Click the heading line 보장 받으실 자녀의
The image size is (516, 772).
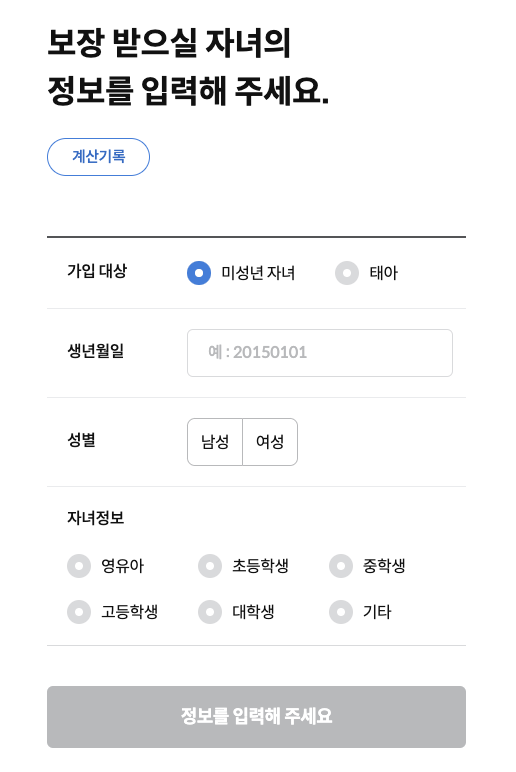pos(169,43)
